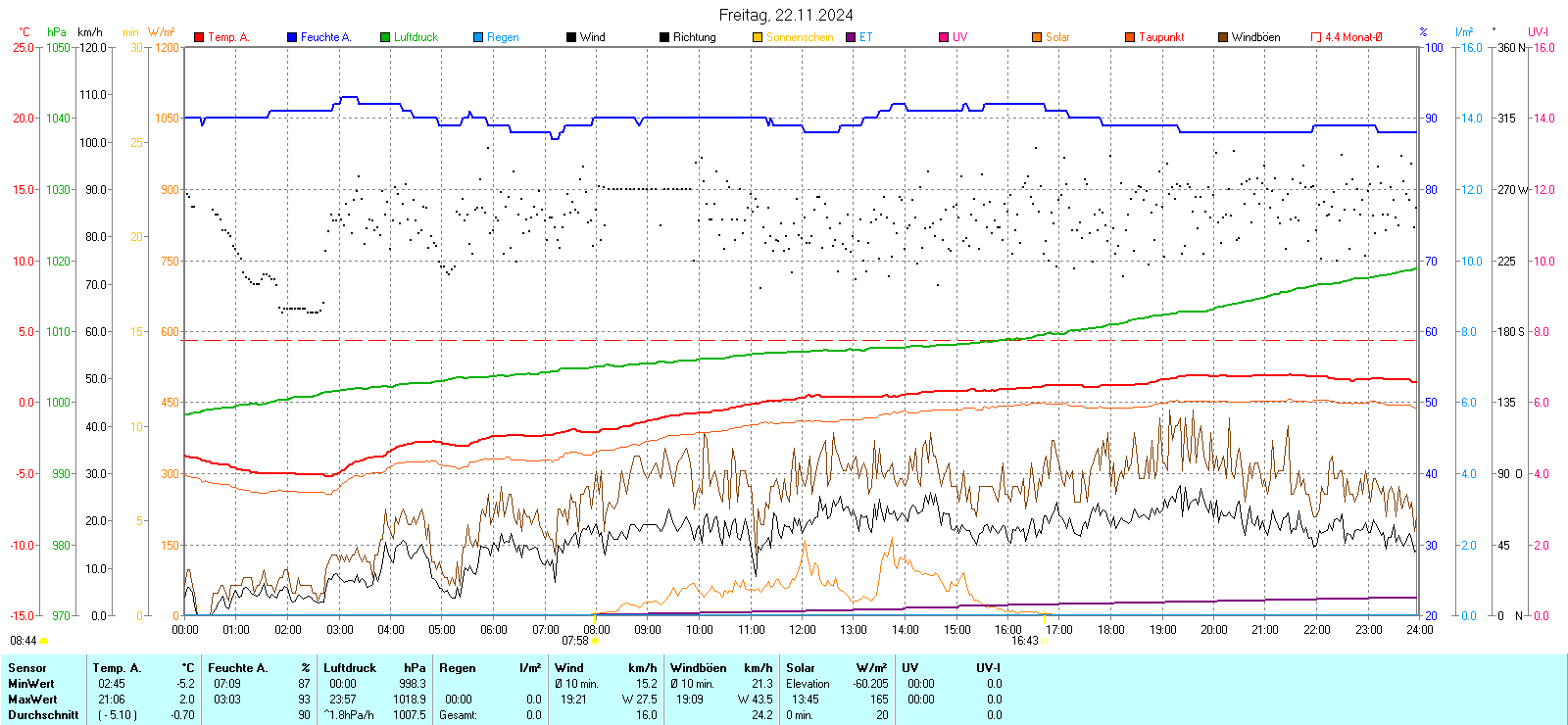
Task: Click the brown Windböen legend square
Action: 1223,37
